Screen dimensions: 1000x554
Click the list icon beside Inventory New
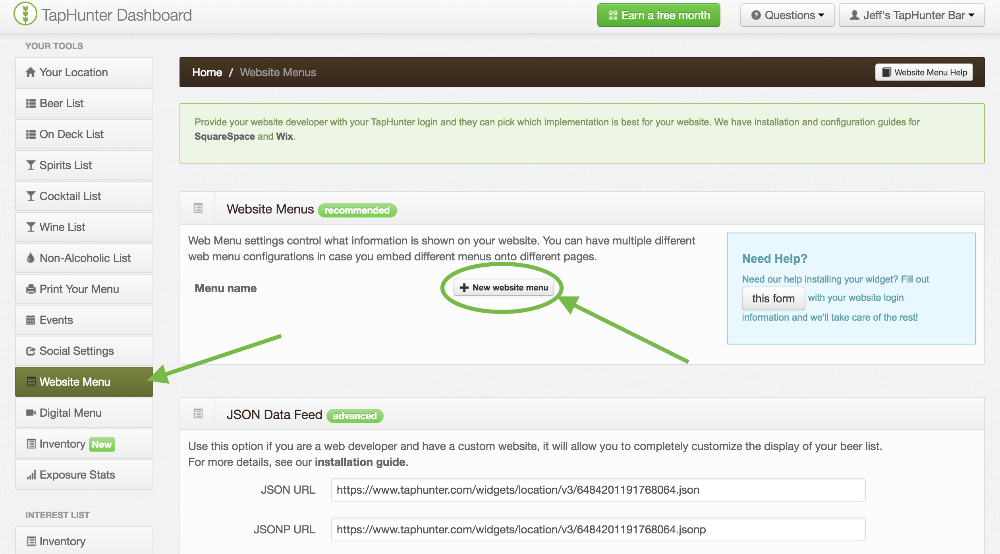pyautogui.click(x=31, y=444)
